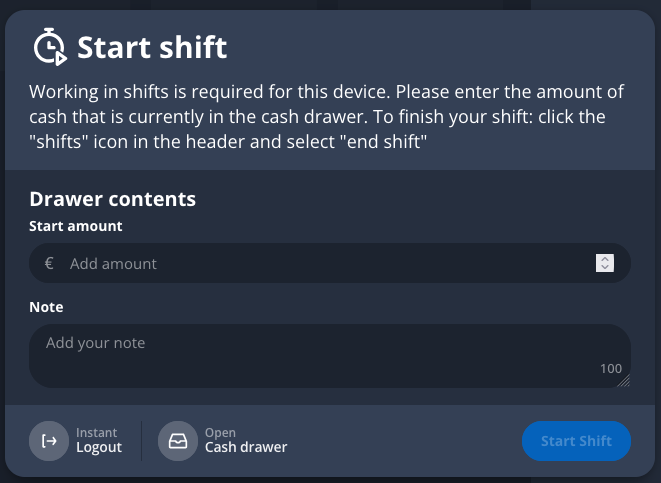Click the note field resize handle
Image resolution: width=661 pixels, height=483 pixels.
tap(623, 381)
